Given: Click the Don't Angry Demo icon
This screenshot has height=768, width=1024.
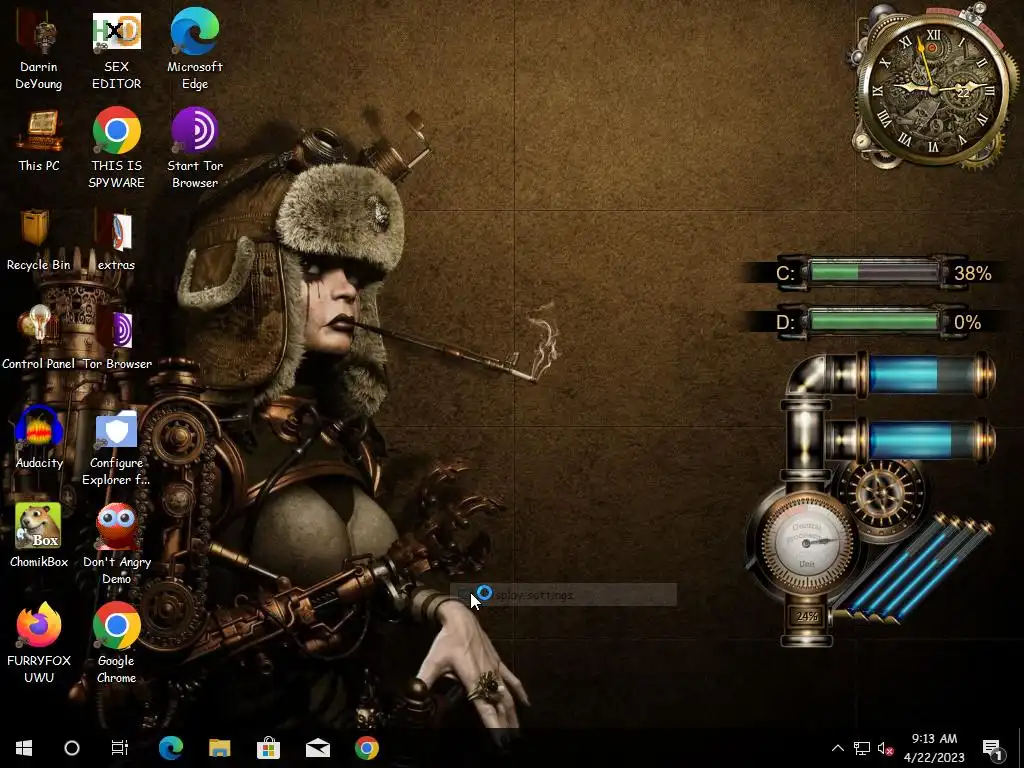Looking at the screenshot, I should [x=117, y=545].
